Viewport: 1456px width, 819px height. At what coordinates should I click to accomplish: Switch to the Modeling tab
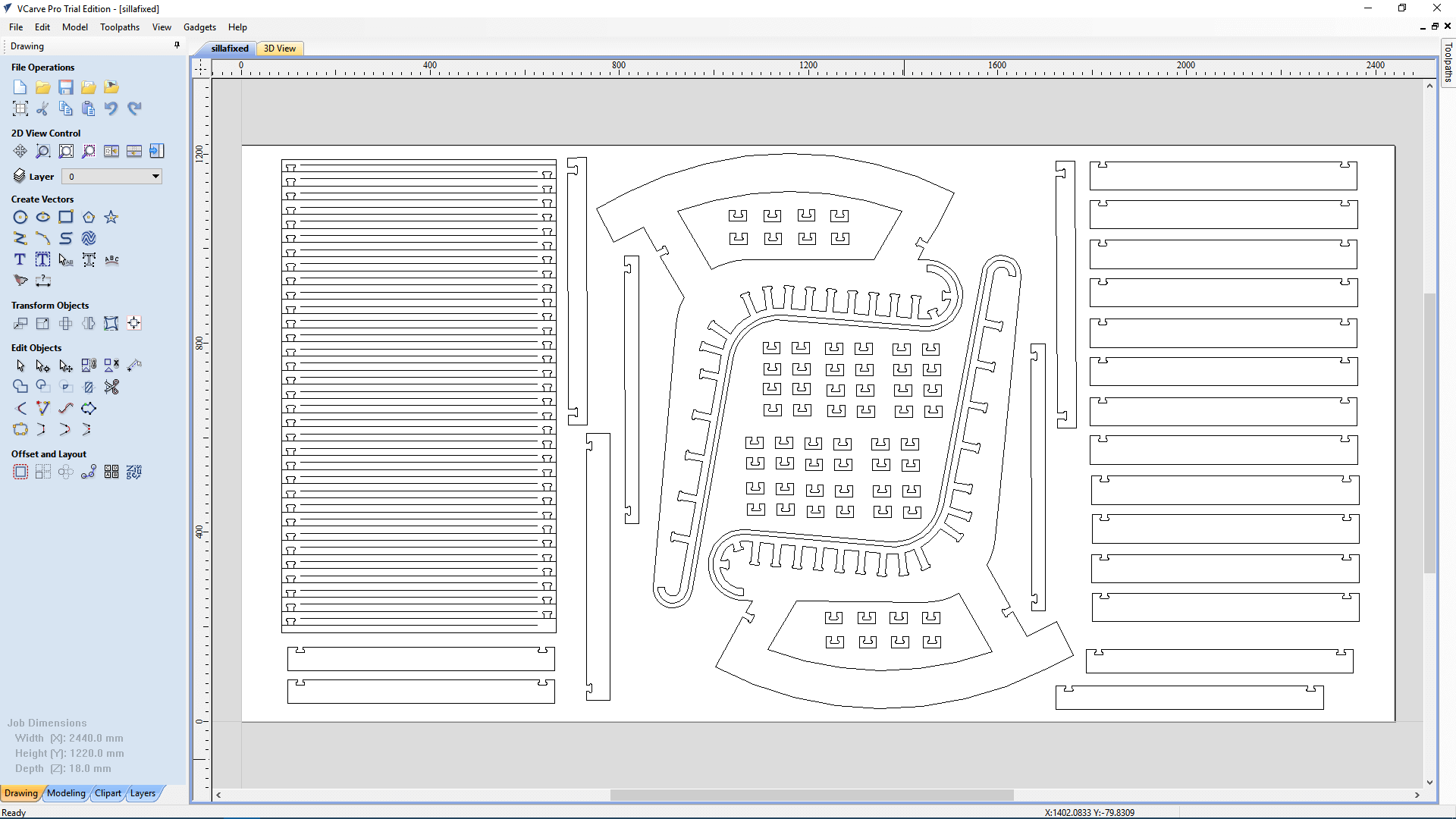tap(66, 793)
